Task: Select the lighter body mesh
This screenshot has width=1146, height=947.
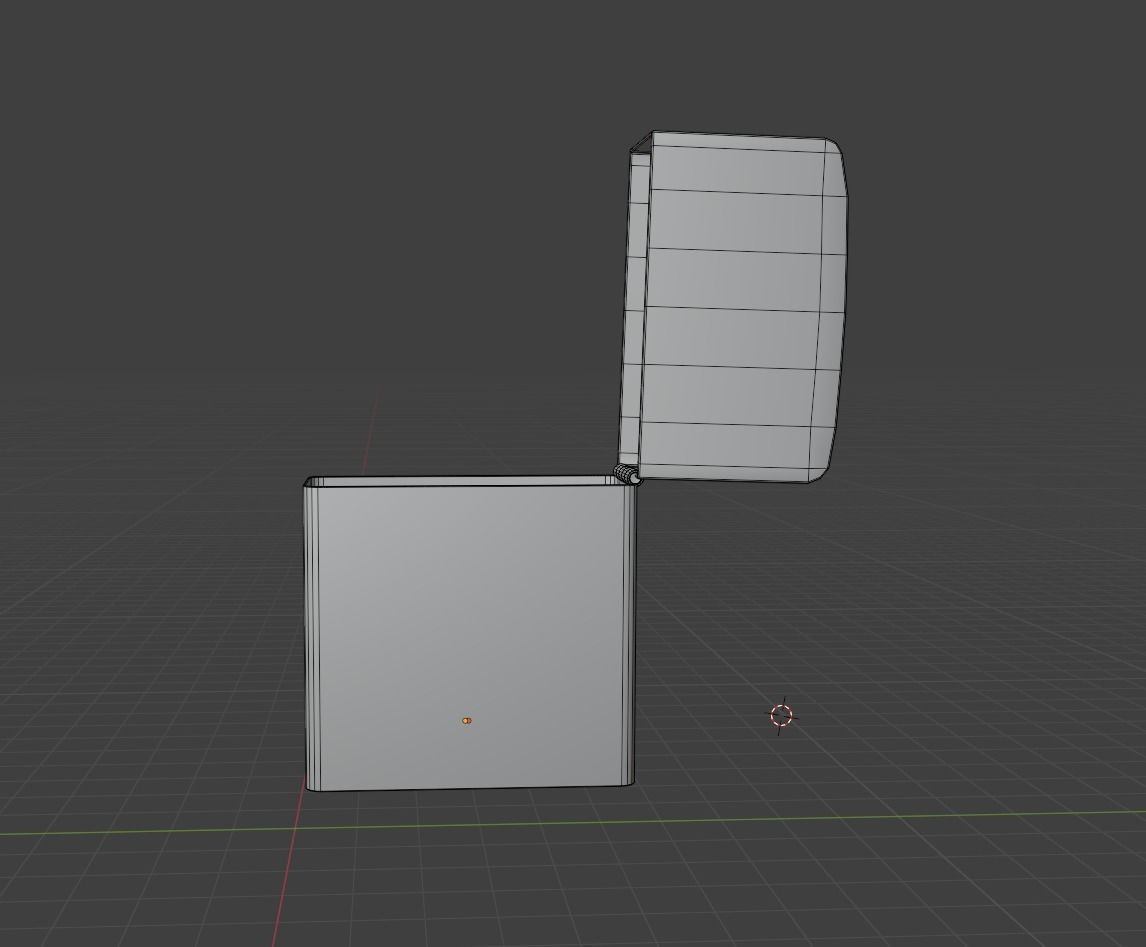Action: [470, 633]
